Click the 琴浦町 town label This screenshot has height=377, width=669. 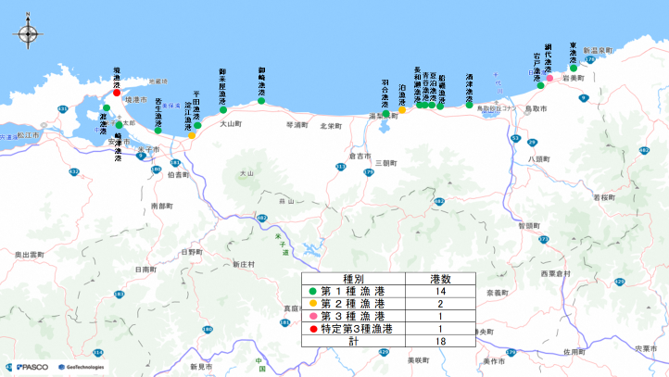[297, 125]
